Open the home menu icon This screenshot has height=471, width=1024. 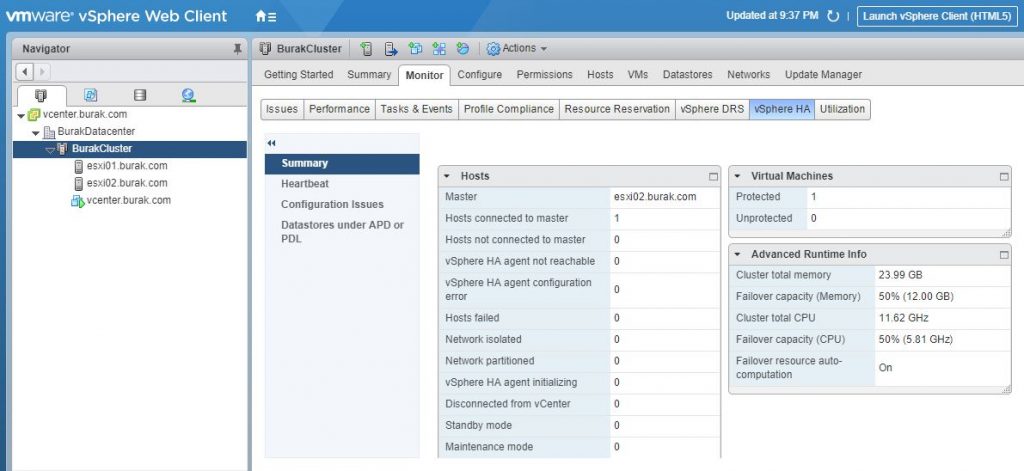tap(265, 16)
